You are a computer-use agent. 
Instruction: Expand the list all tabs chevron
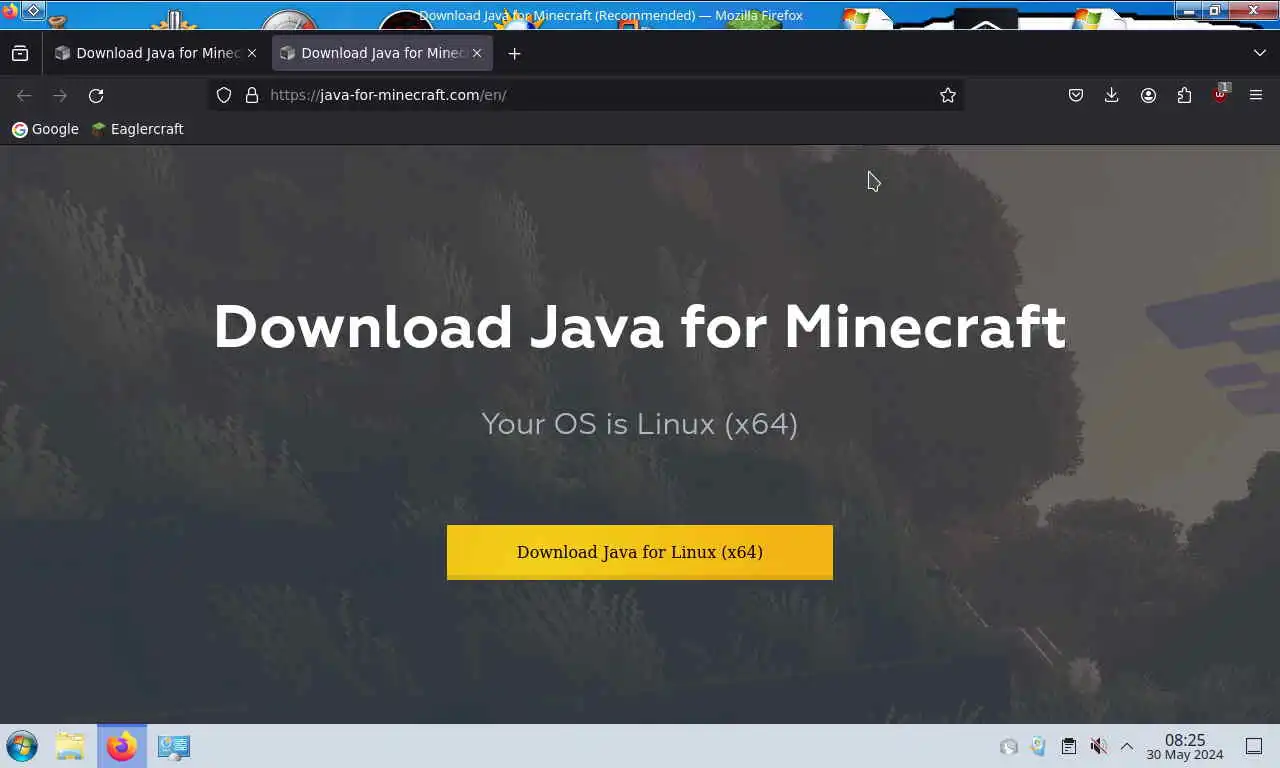coord(1259,53)
